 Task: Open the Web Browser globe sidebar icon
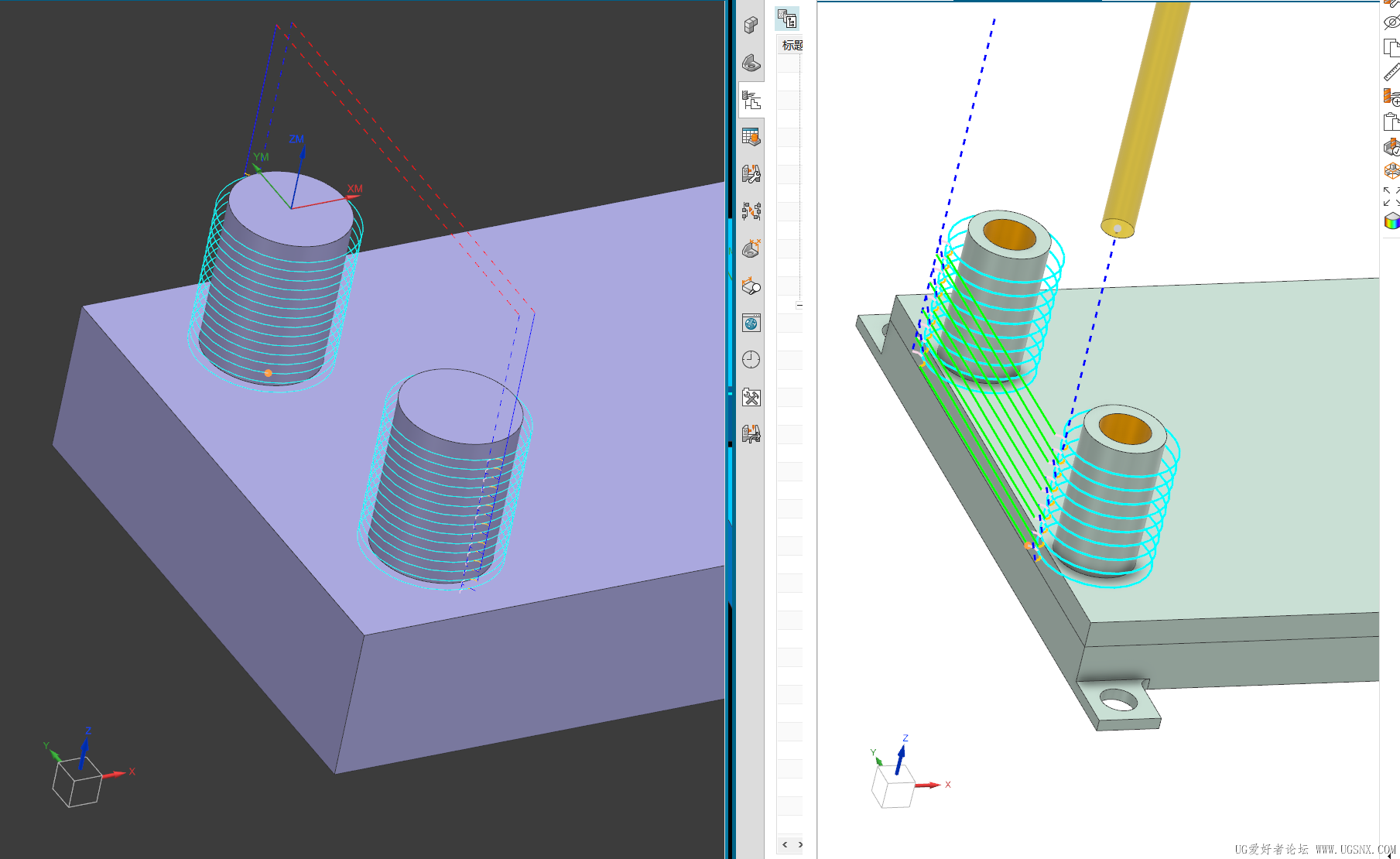coord(751,323)
